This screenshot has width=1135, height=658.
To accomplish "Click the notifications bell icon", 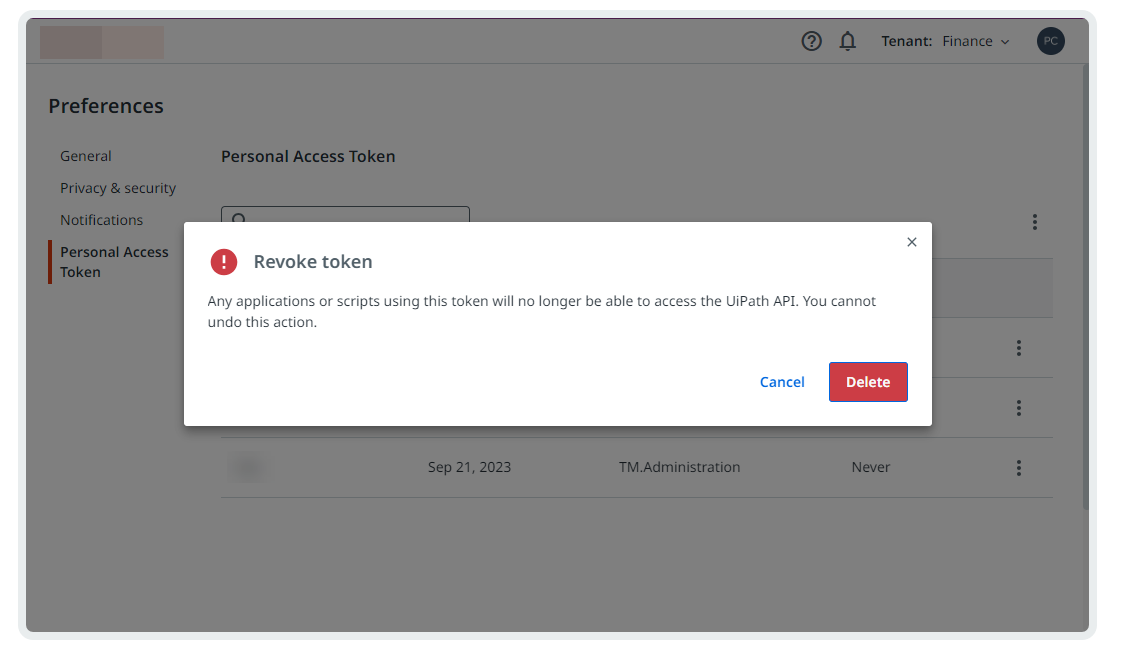I will 848,41.
